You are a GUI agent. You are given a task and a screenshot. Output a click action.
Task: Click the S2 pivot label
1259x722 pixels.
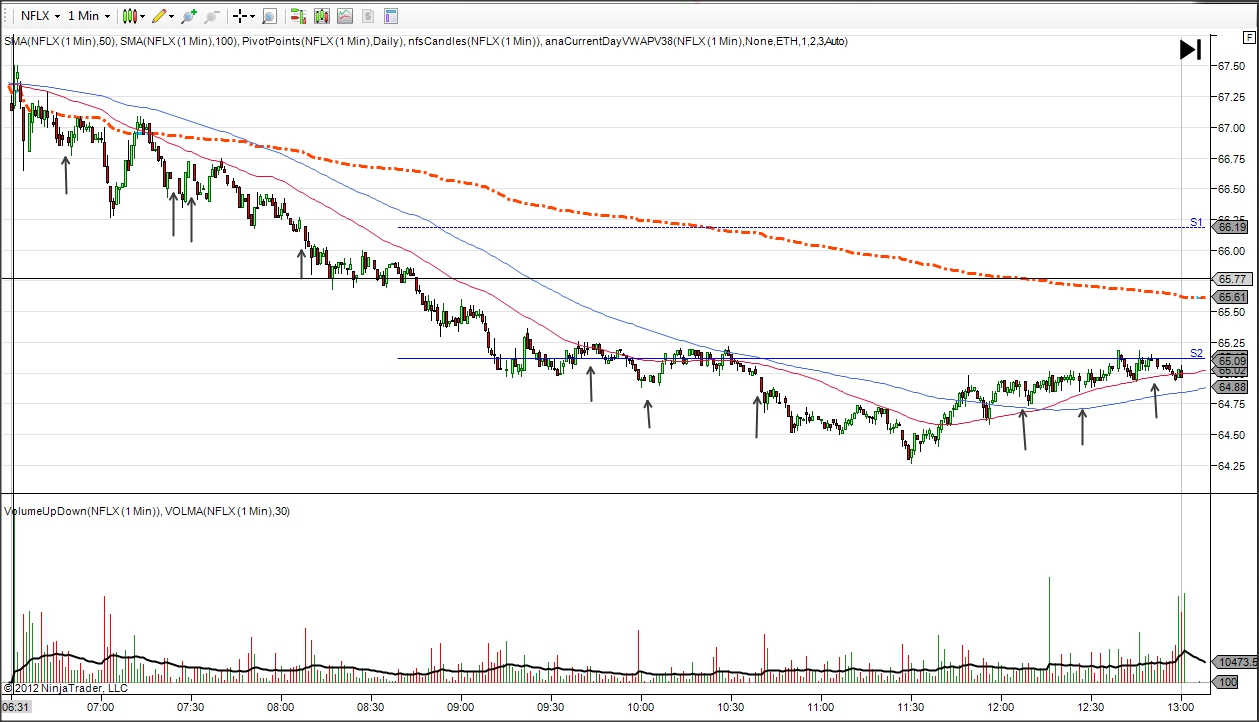(x=1196, y=353)
